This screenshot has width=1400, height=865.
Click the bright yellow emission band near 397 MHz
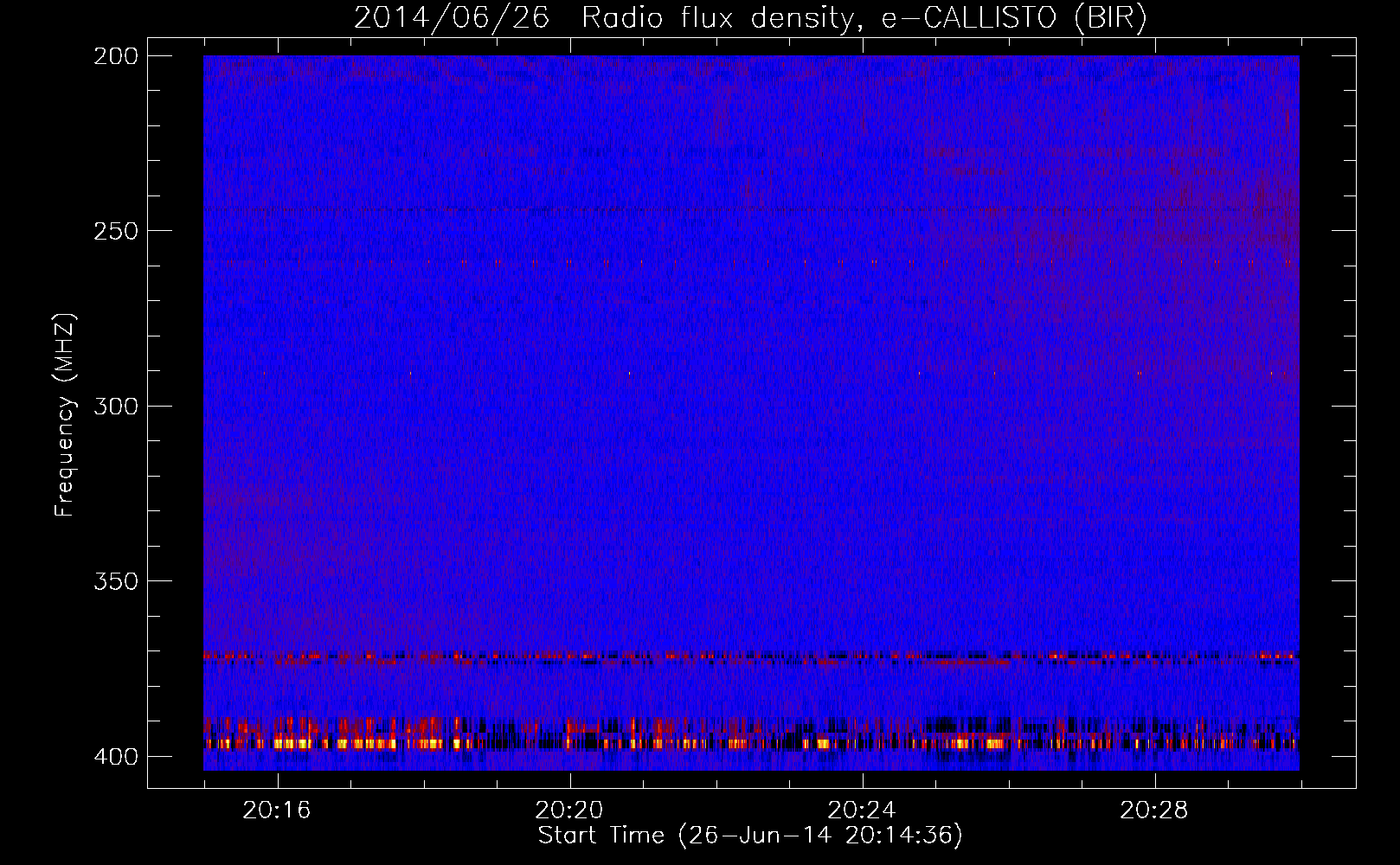(x=751, y=743)
